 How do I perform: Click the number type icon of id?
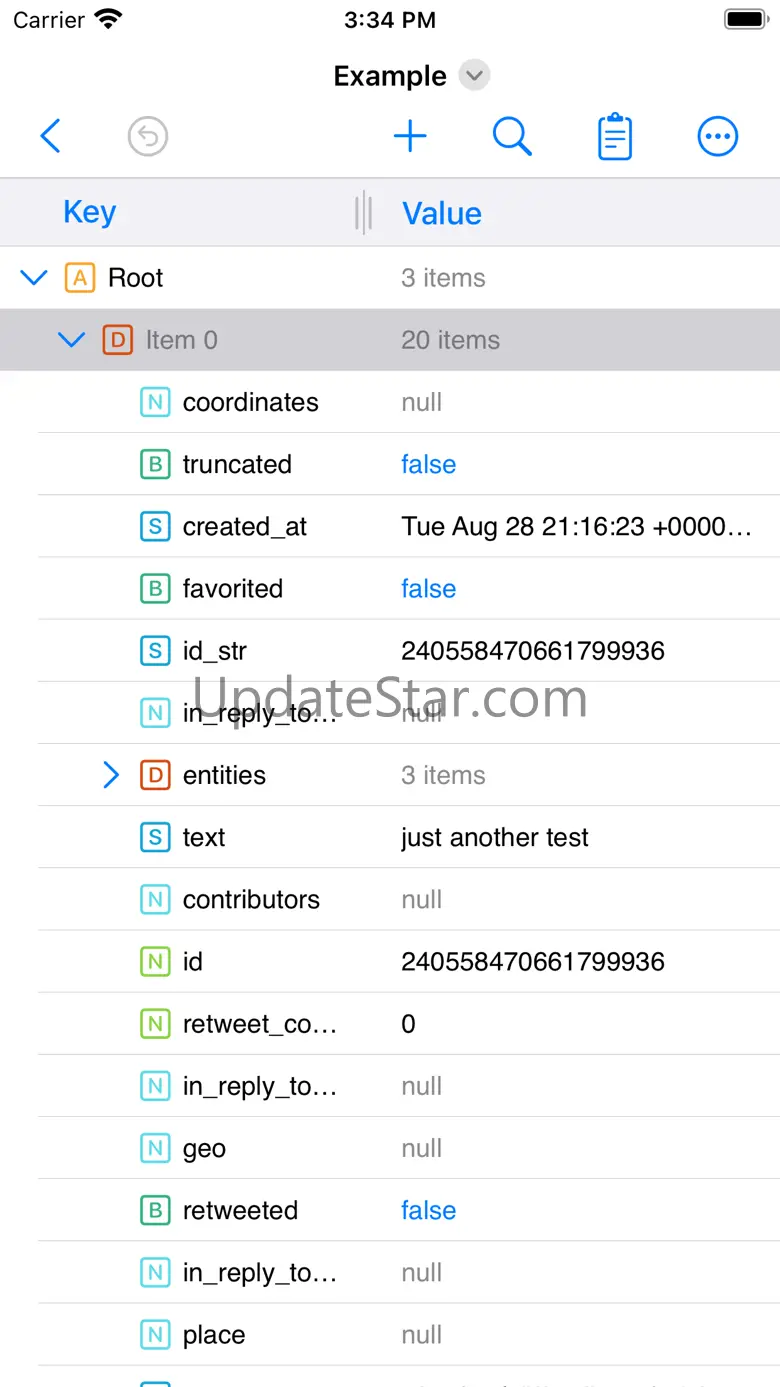(155, 962)
